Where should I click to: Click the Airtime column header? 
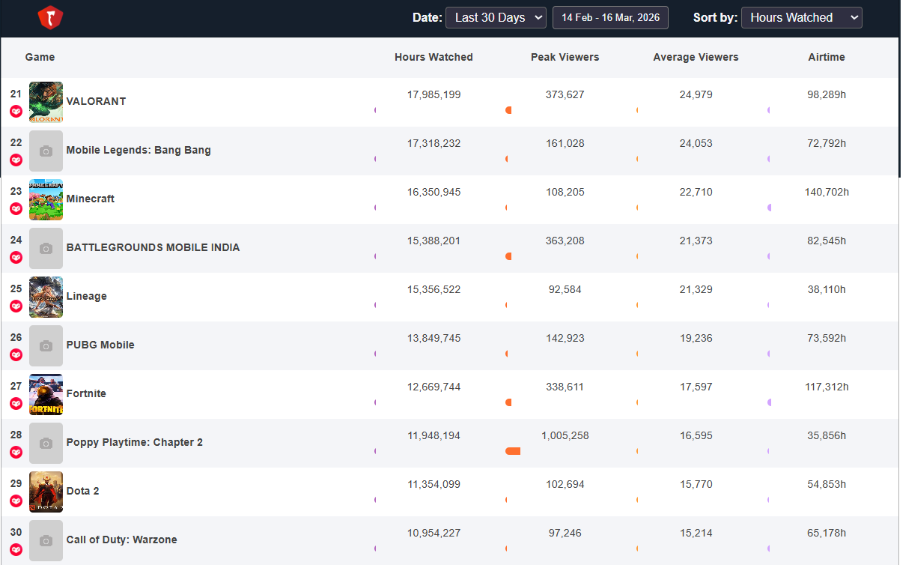point(826,58)
